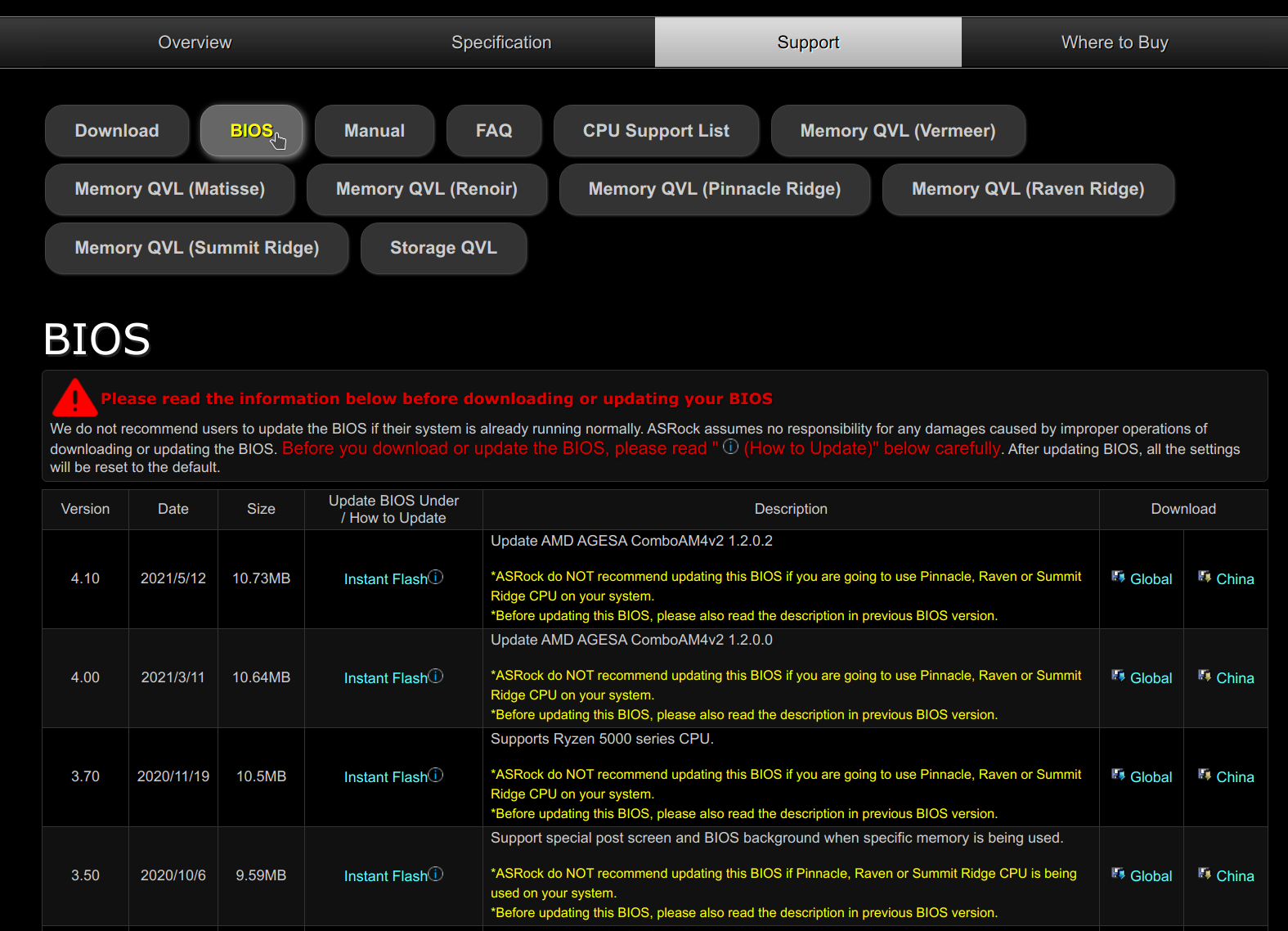1288x931 pixels.
Task: Download BIOS 4.00 from Global link
Action: 1151,678
